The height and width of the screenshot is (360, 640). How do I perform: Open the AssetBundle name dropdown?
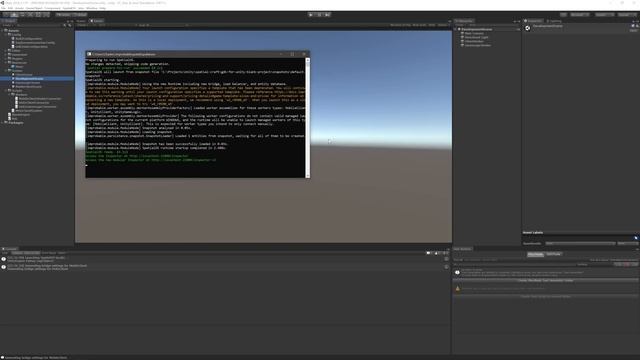click(x=580, y=243)
